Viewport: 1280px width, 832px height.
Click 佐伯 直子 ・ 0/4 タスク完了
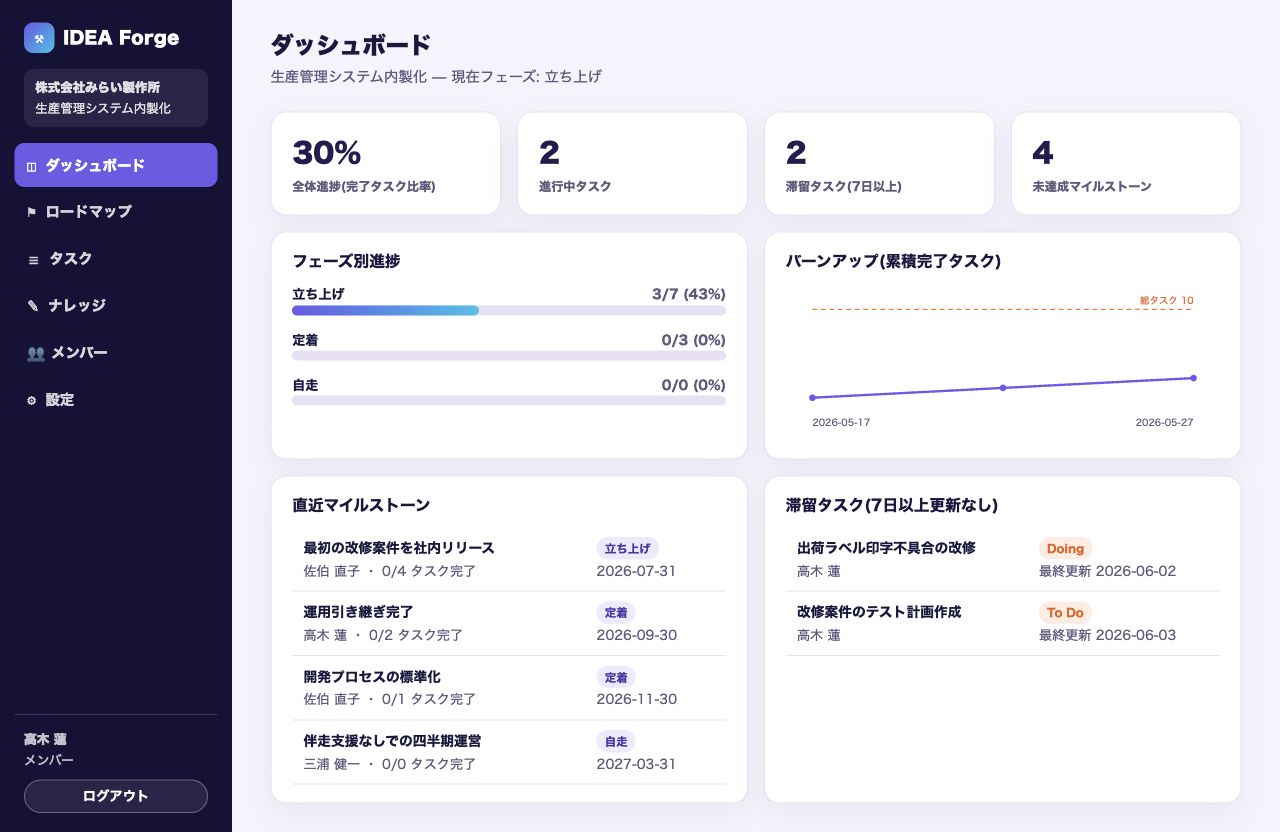click(389, 571)
